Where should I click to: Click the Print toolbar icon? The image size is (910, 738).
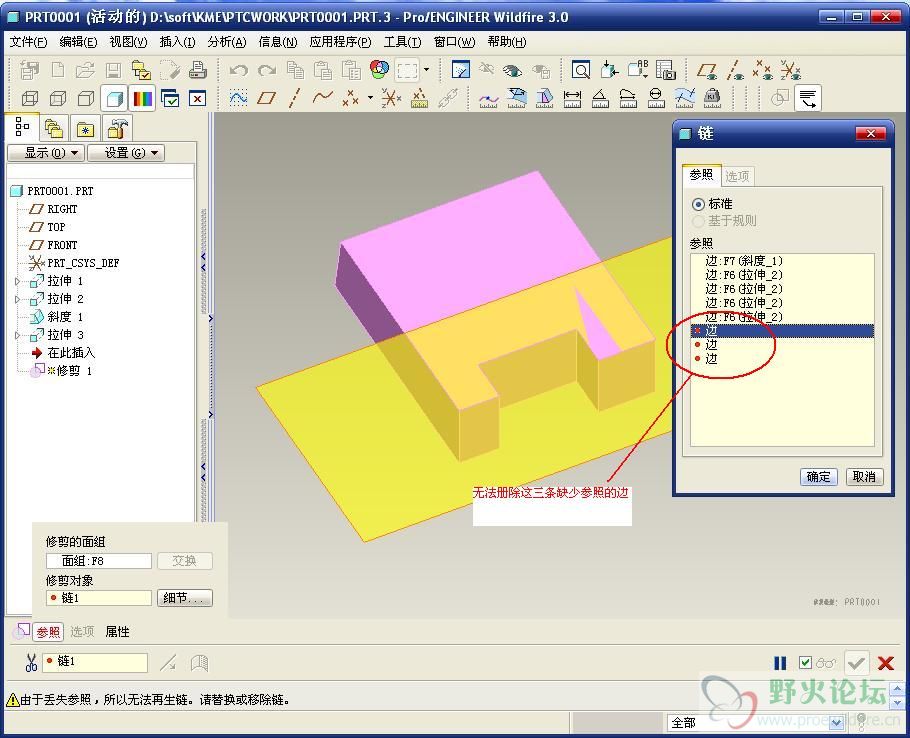pyautogui.click(x=198, y=70)
